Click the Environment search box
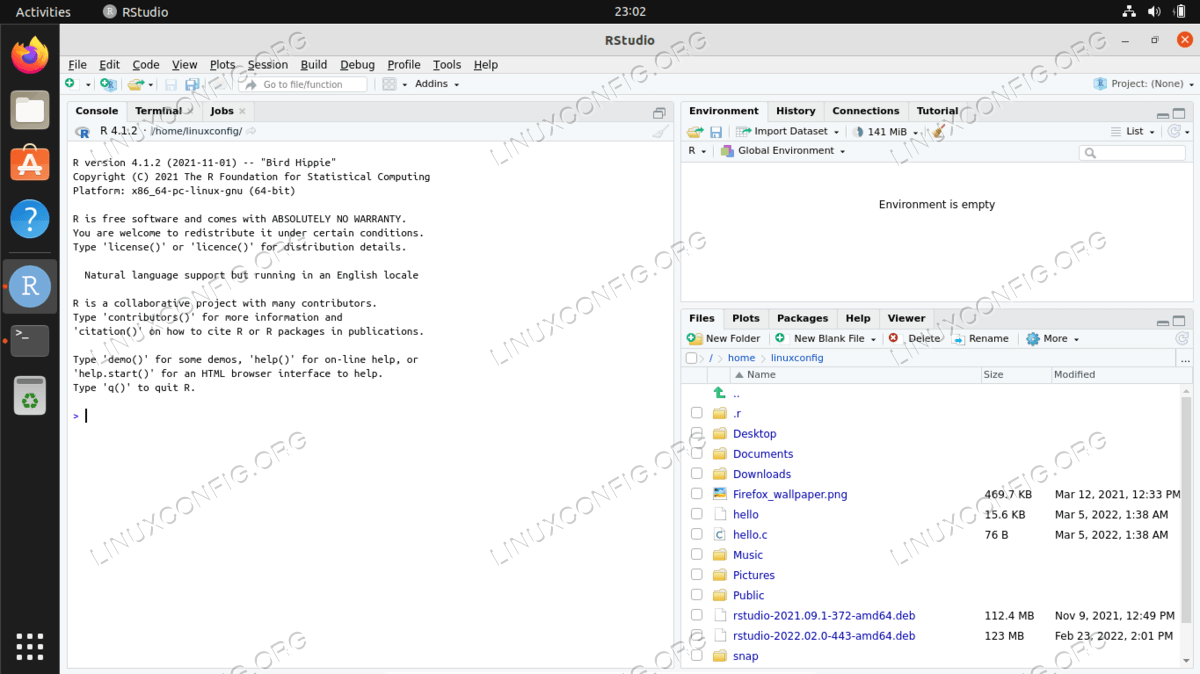 [1132, 153]
